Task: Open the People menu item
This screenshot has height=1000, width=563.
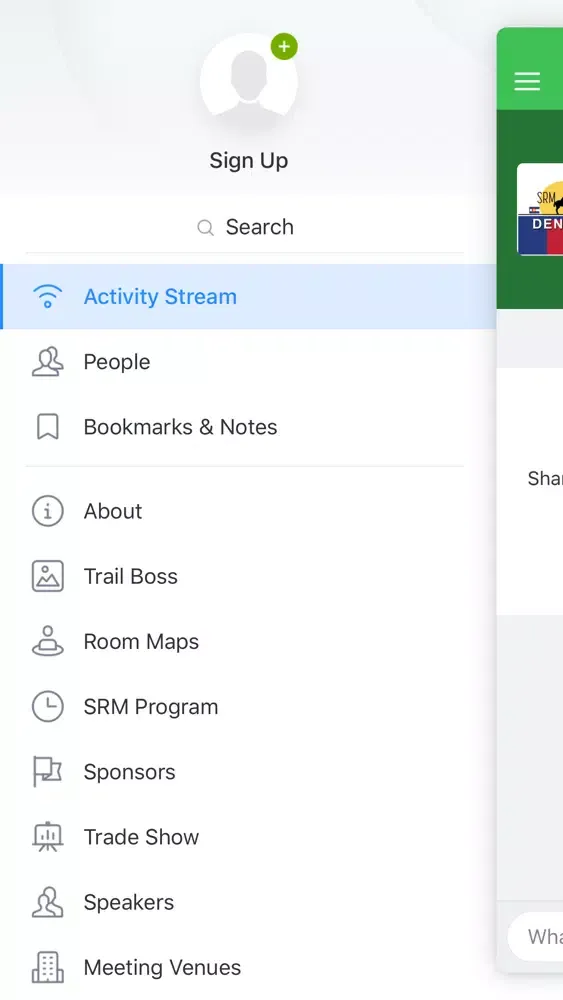Action: [x=248, y=362]
